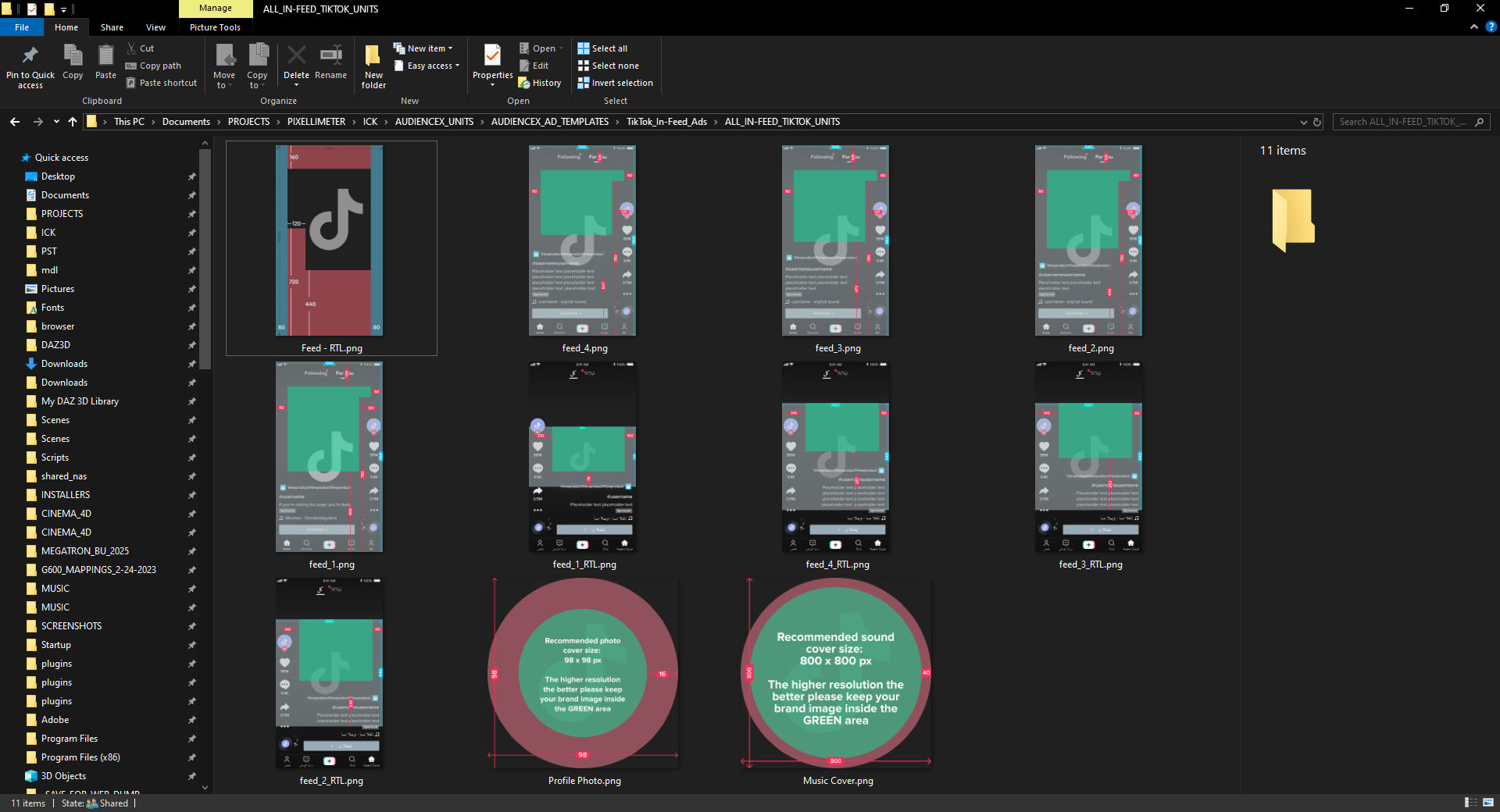Viewport: 1500px width, 812px height.
Task: Expand the address bar history dropdown
Action: (1303, 122)
